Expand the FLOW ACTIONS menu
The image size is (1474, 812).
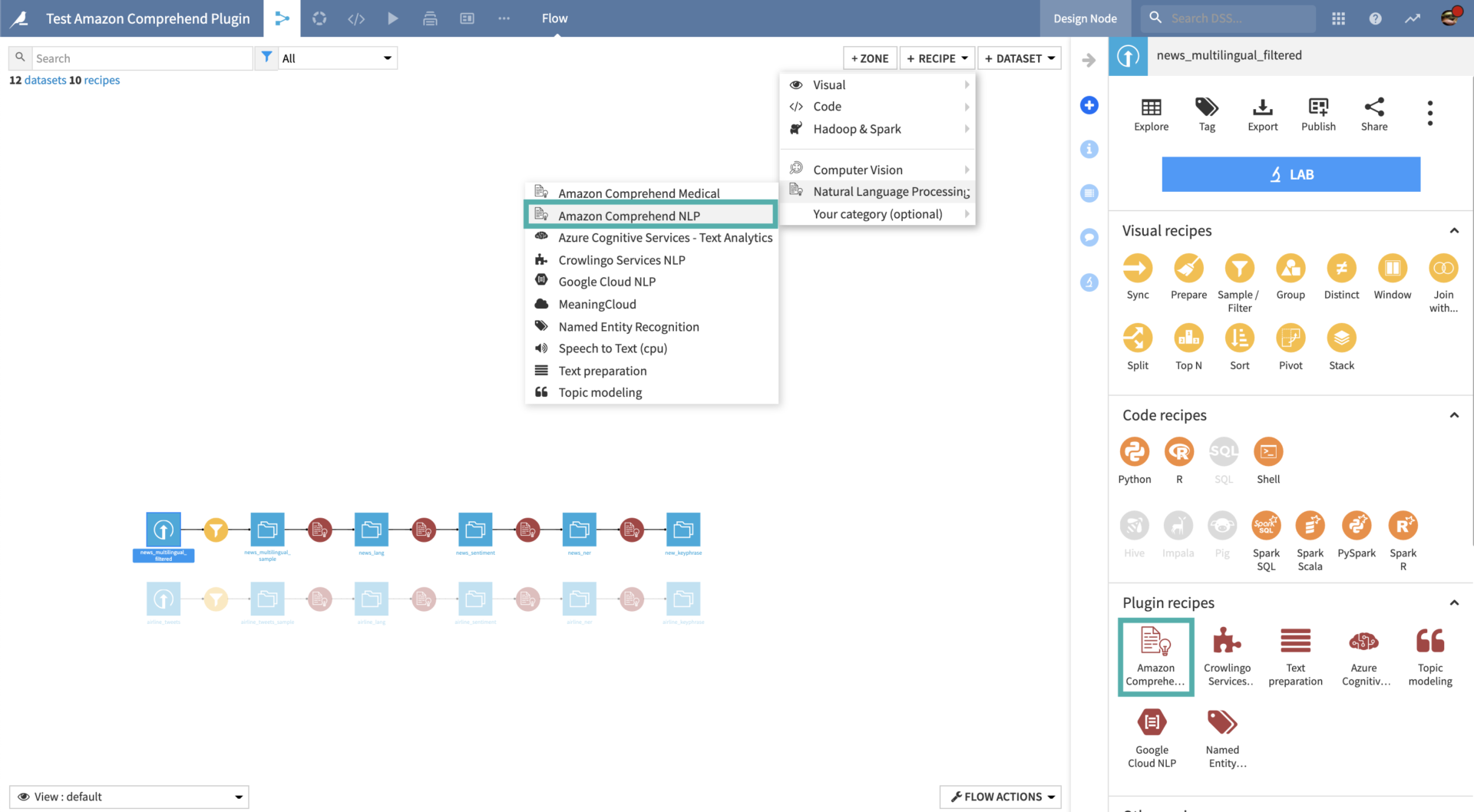point(1000,797)
